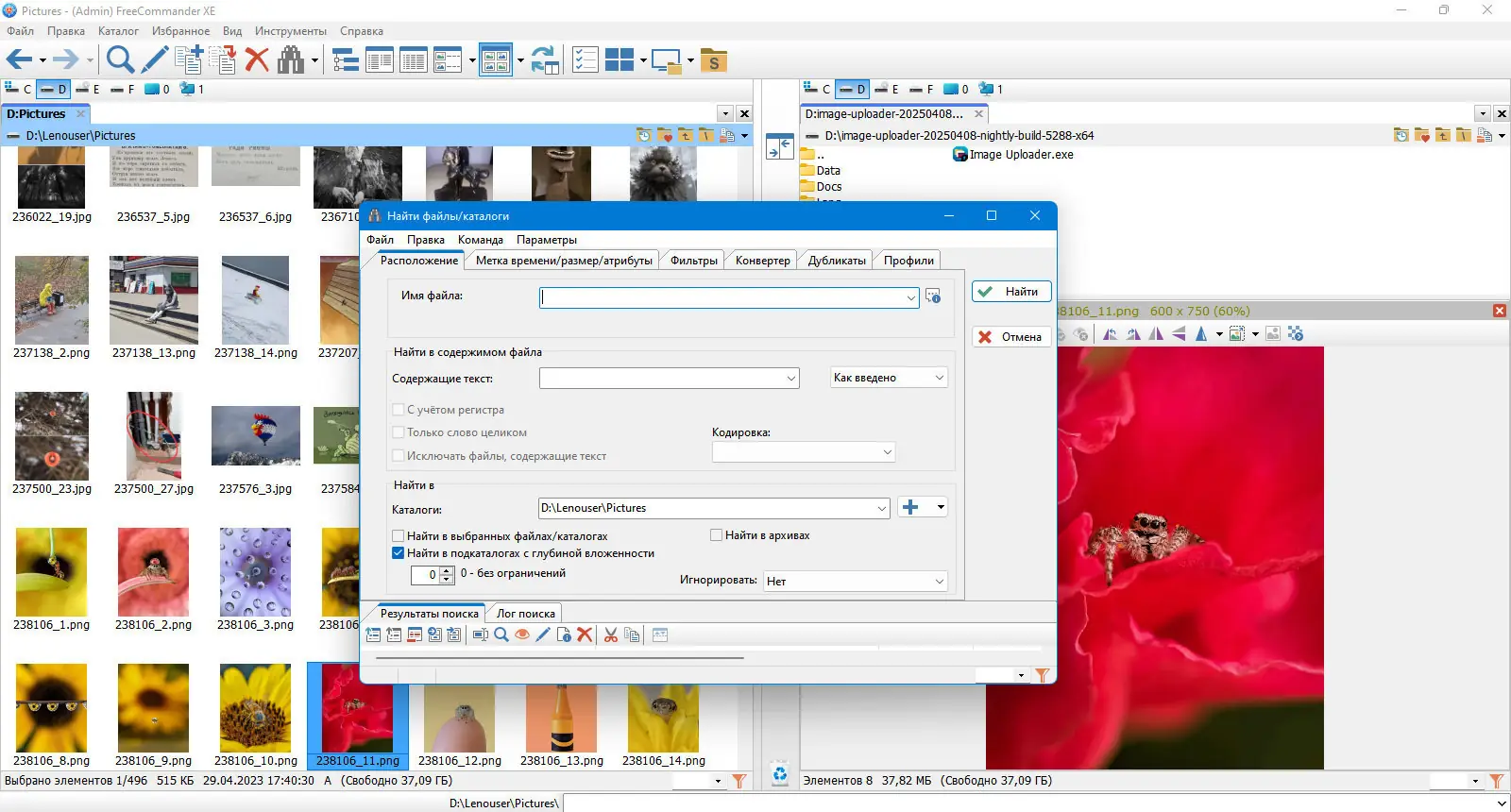Click the red X delete icon in main toolbar

(x=257, y=60)
